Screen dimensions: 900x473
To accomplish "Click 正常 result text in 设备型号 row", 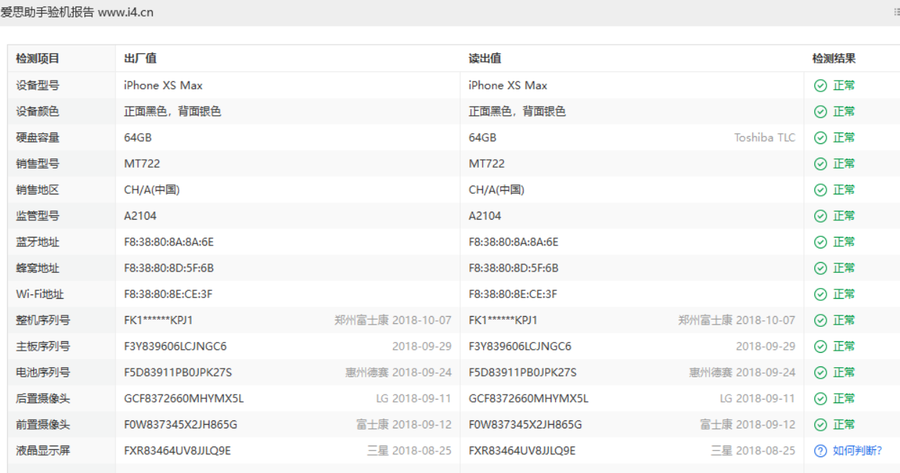I will point(844,86).
